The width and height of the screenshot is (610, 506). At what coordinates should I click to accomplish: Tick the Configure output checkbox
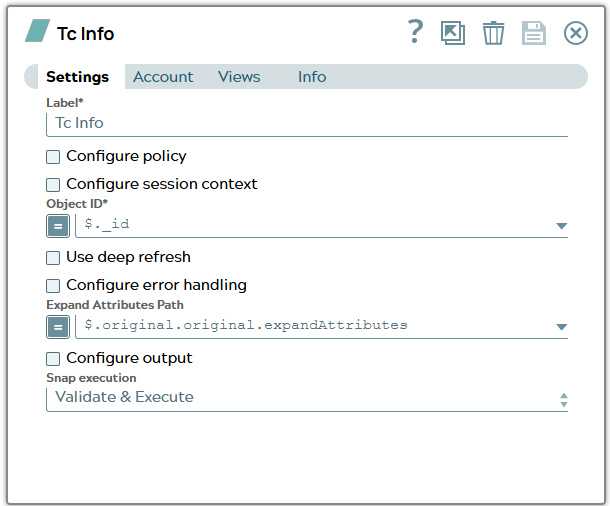(53, 359)
